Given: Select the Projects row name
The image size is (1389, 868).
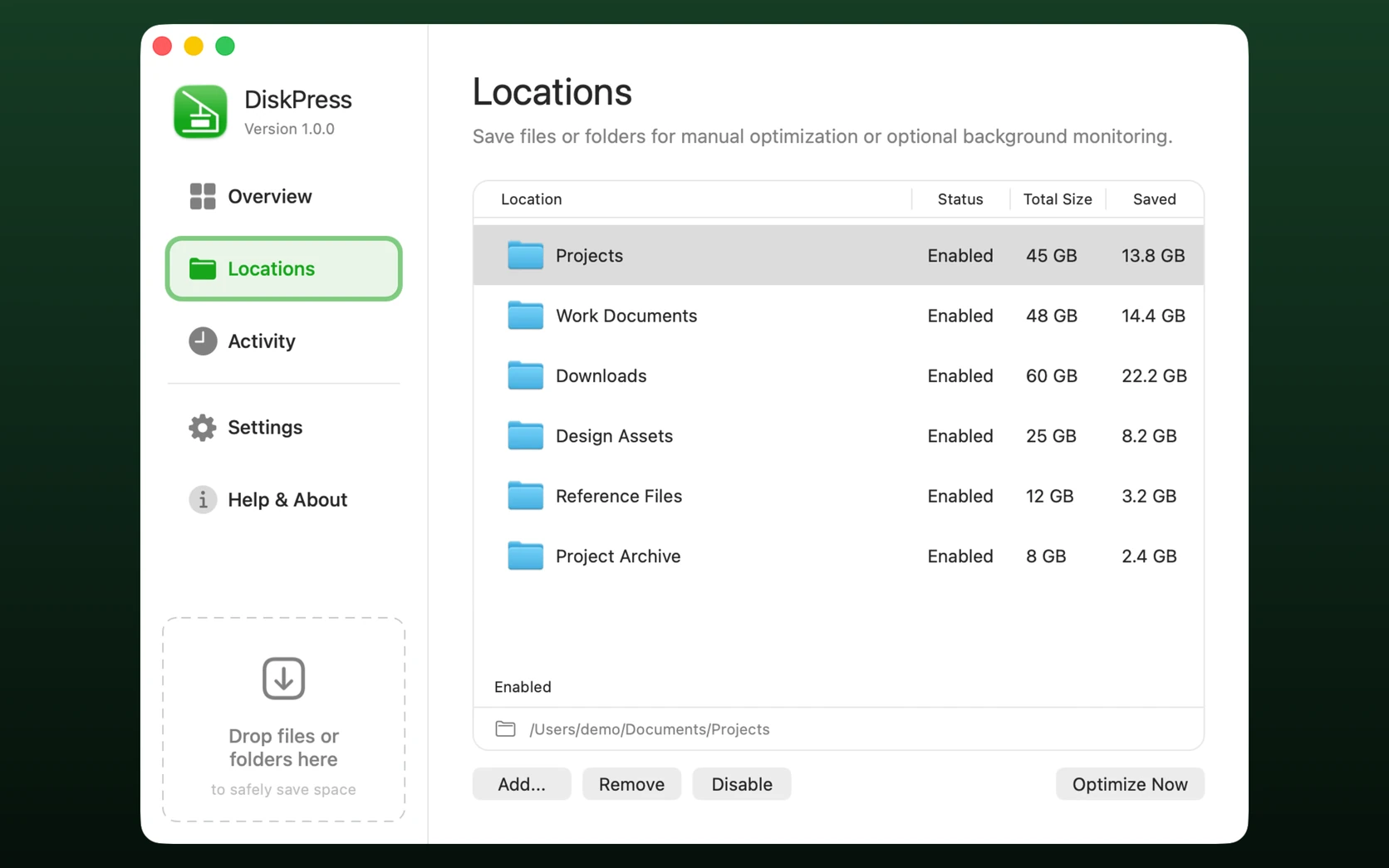Looking at the screenshot, I should tap(589, 255).
